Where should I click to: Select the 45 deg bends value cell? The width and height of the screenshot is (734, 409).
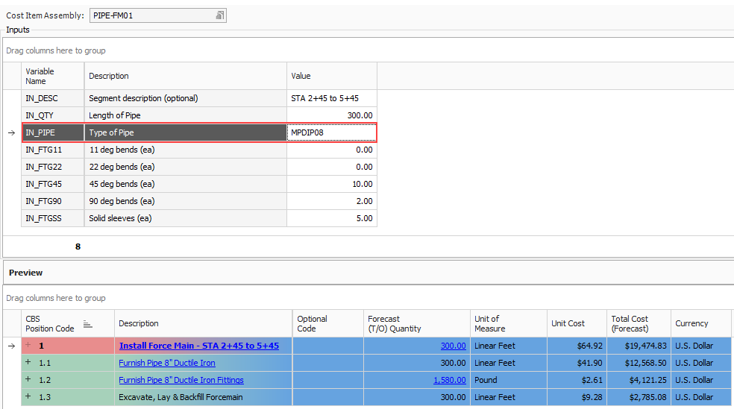pos(331,184)
